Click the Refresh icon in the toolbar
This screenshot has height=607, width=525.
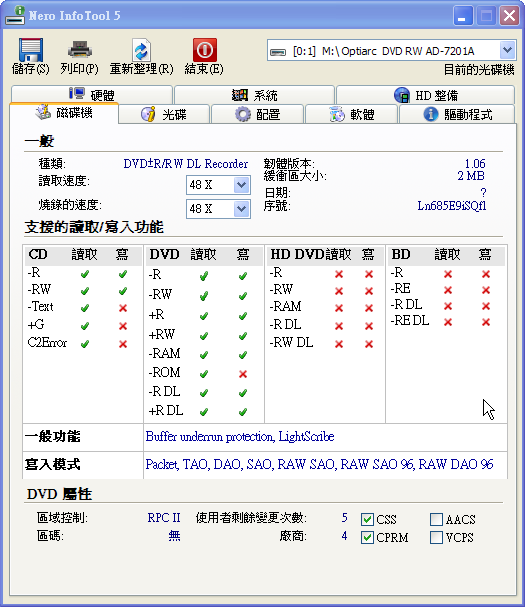[141, 50]
